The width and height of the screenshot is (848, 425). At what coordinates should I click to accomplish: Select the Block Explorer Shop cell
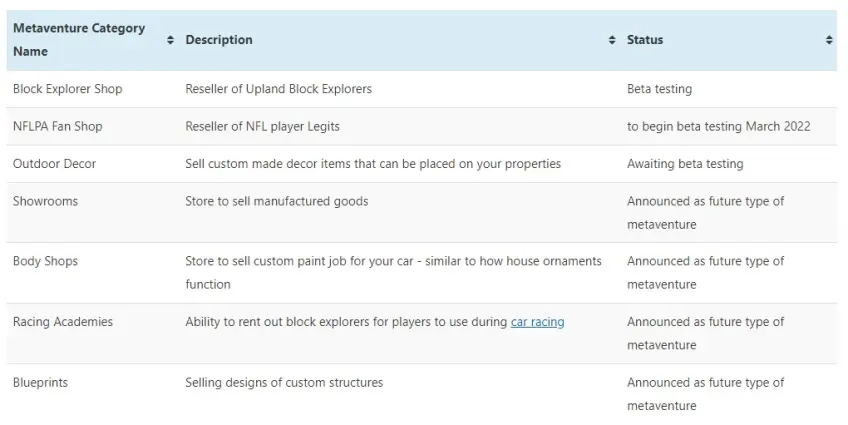(68, 89)
